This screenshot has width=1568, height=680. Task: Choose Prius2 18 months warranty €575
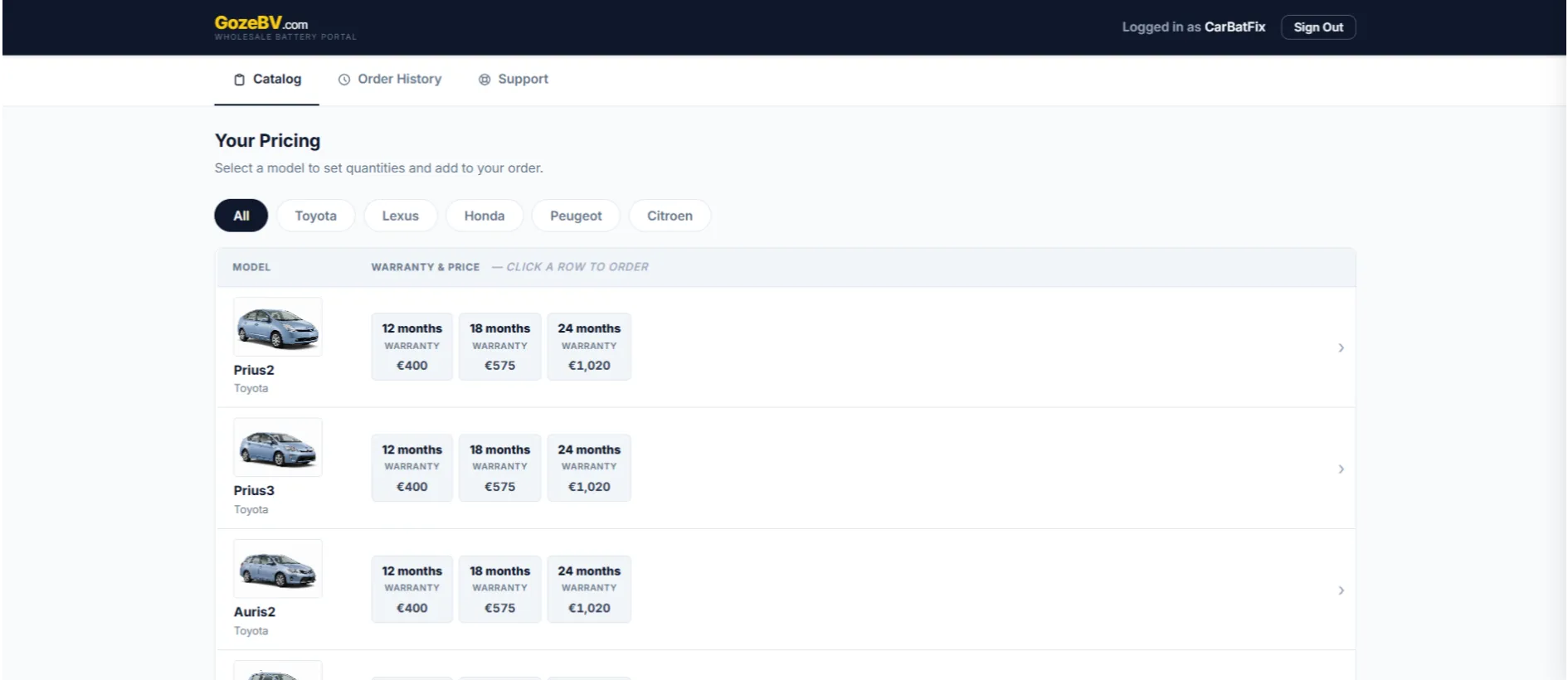[500, 347]
